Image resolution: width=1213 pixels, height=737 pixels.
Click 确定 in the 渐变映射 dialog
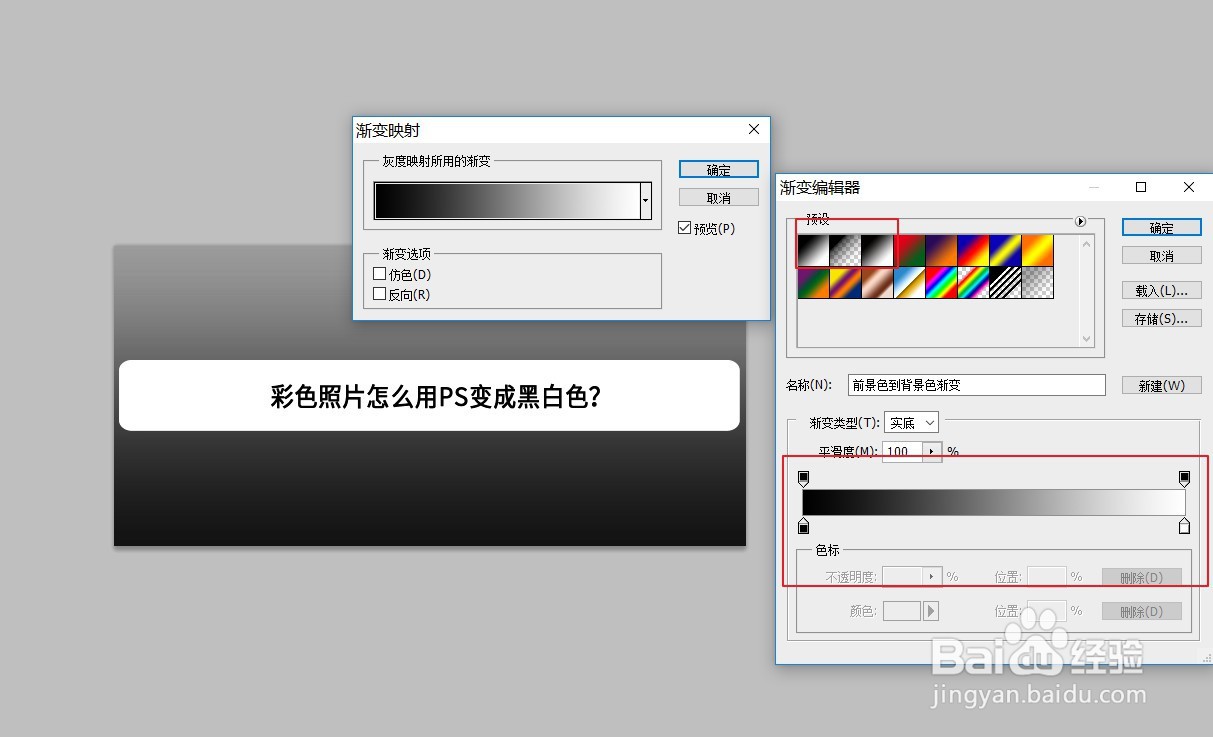[718, 170]
